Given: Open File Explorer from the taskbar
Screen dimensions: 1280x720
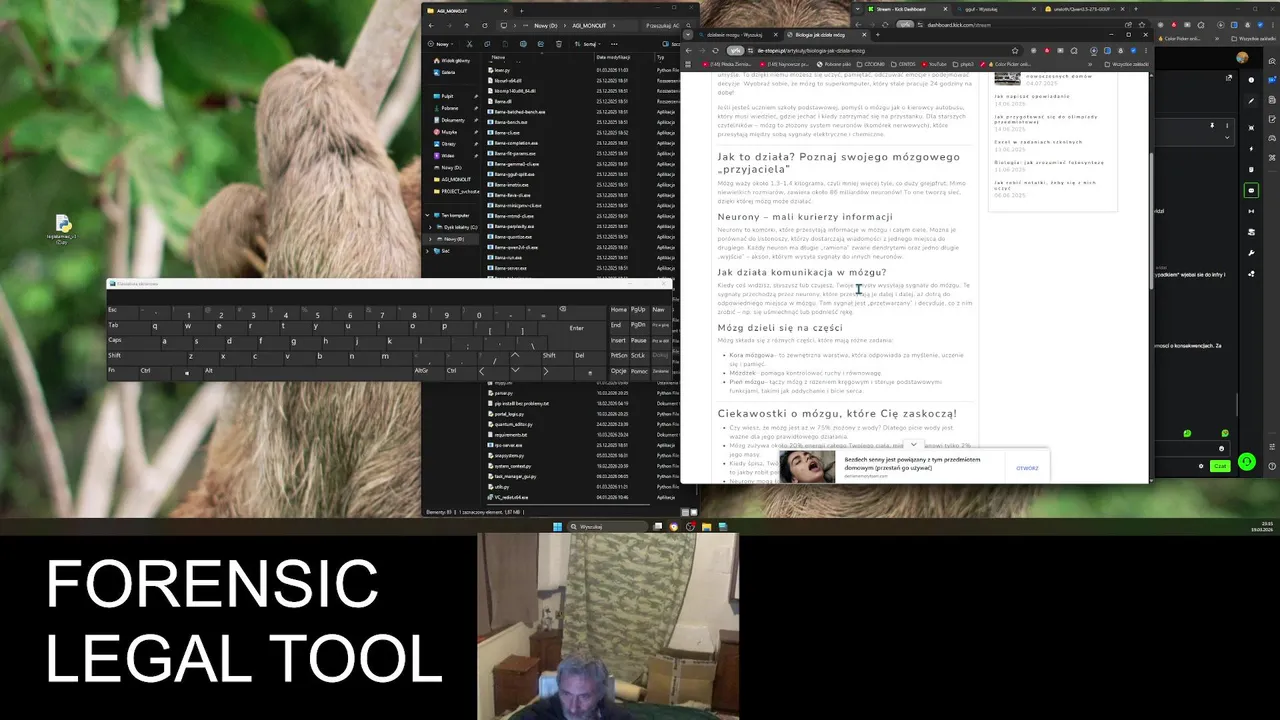Looking at the screenshot, I should [706, 527].
